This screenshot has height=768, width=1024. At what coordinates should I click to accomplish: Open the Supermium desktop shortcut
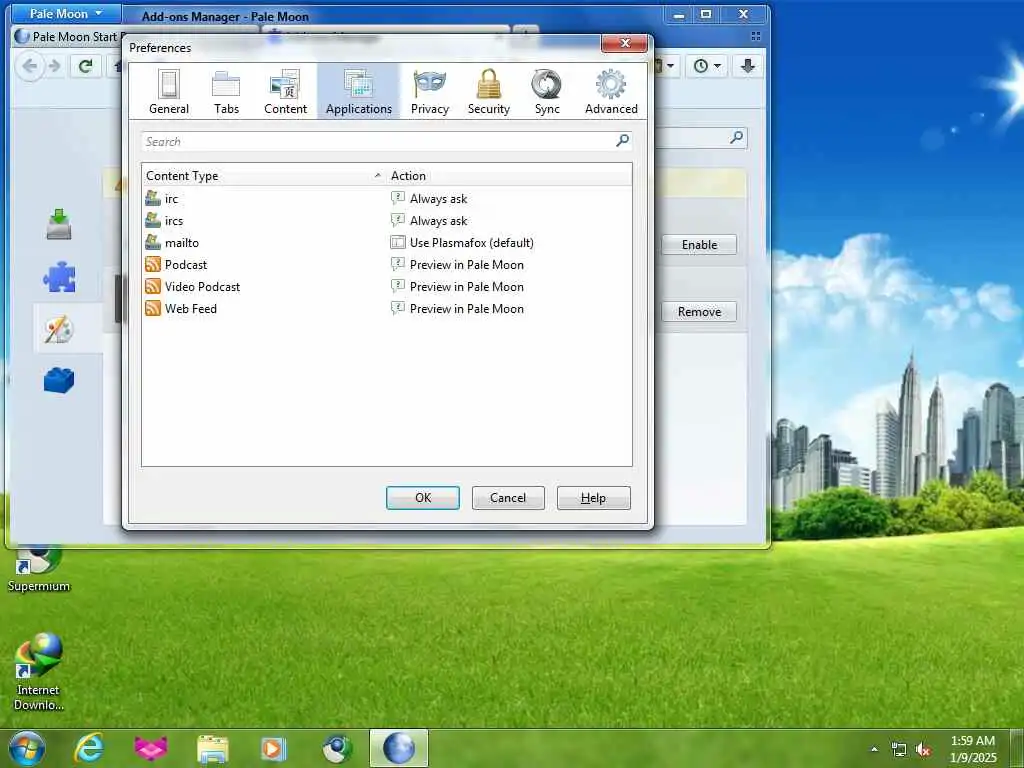(39, 568)
